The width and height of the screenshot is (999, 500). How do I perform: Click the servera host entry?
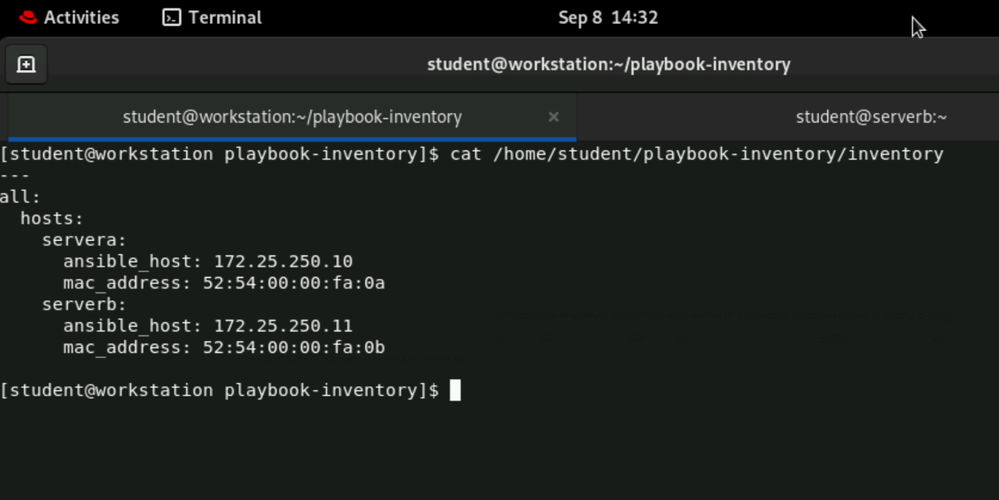pos(84,240)
